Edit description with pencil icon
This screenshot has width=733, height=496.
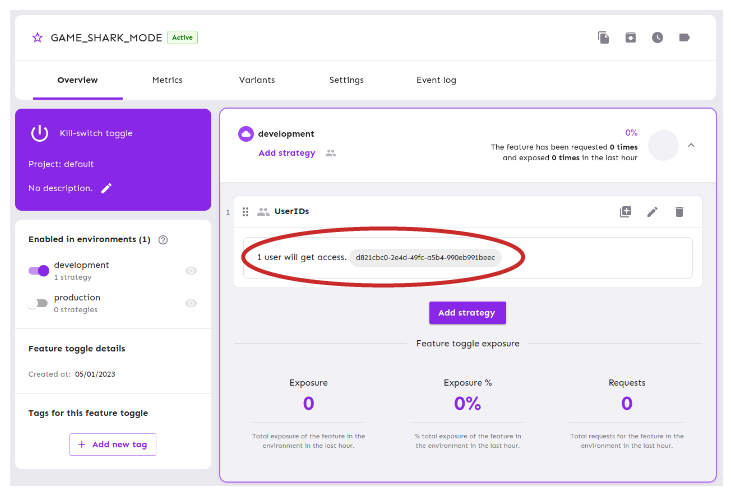click(107, 188)
